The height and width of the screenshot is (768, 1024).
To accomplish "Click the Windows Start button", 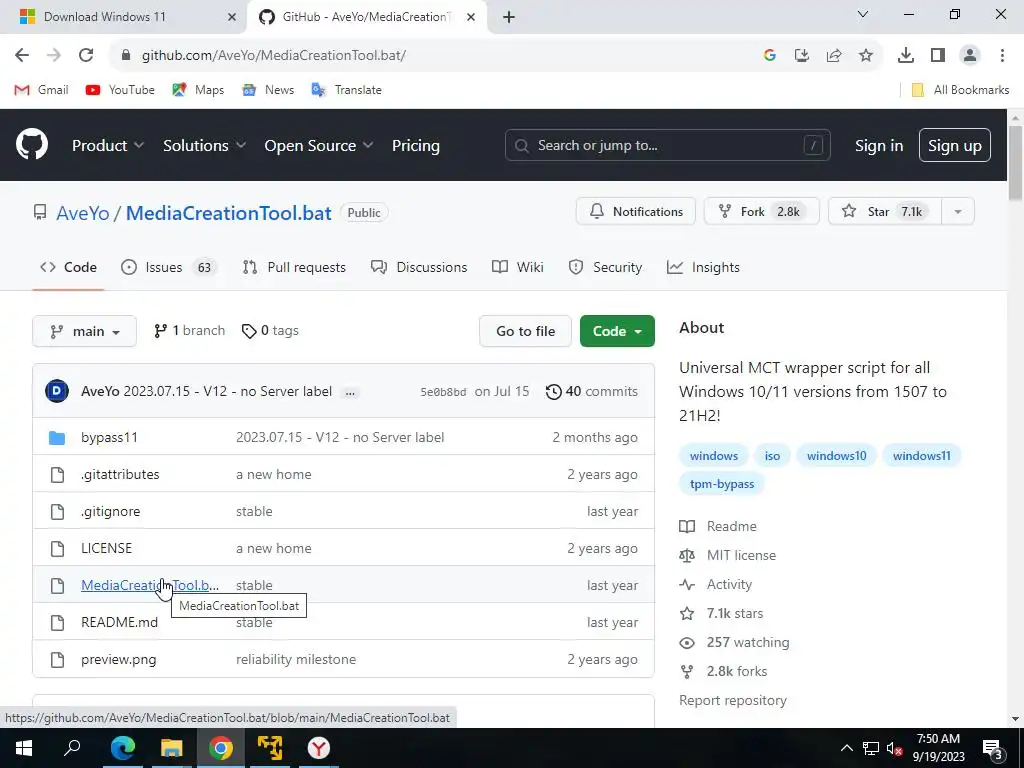I will 24,748.
